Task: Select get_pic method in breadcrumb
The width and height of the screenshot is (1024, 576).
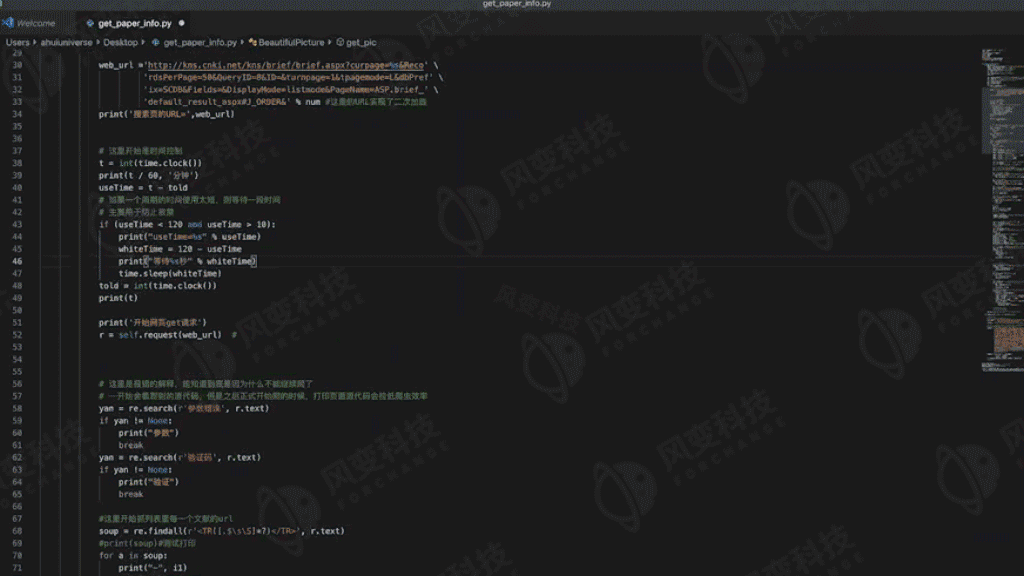Action: (x=361, y=42)
